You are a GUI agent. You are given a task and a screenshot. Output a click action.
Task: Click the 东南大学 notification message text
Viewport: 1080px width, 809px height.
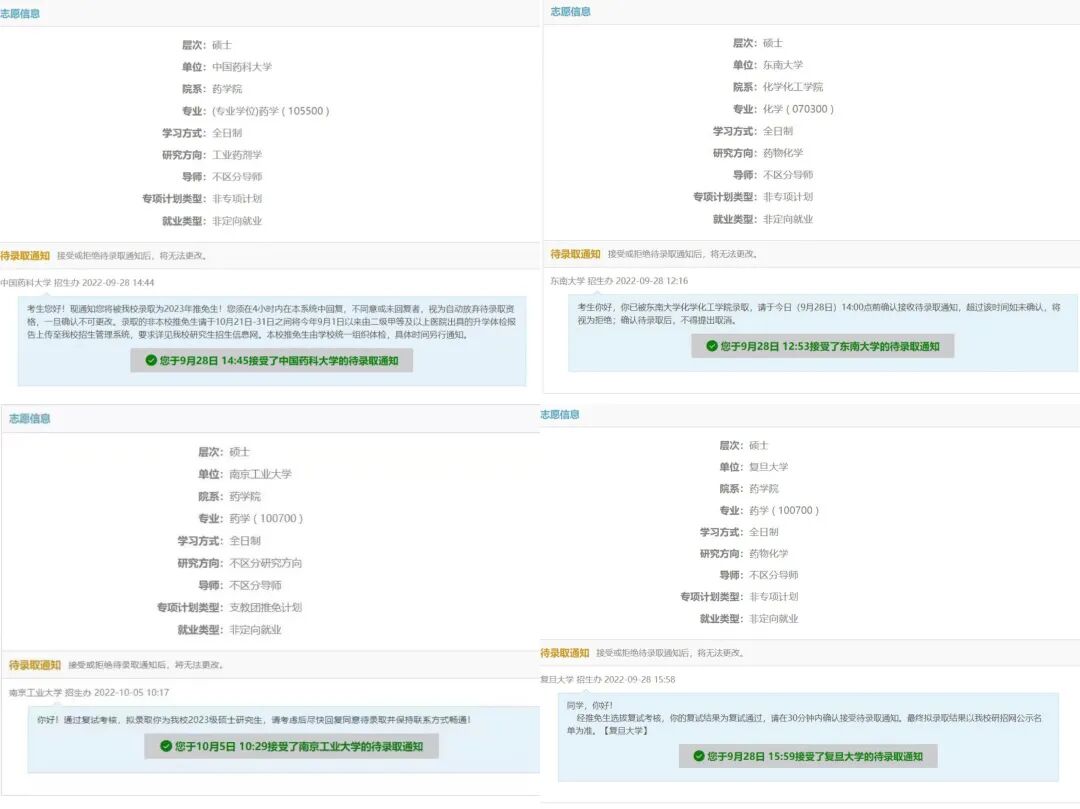819,313
